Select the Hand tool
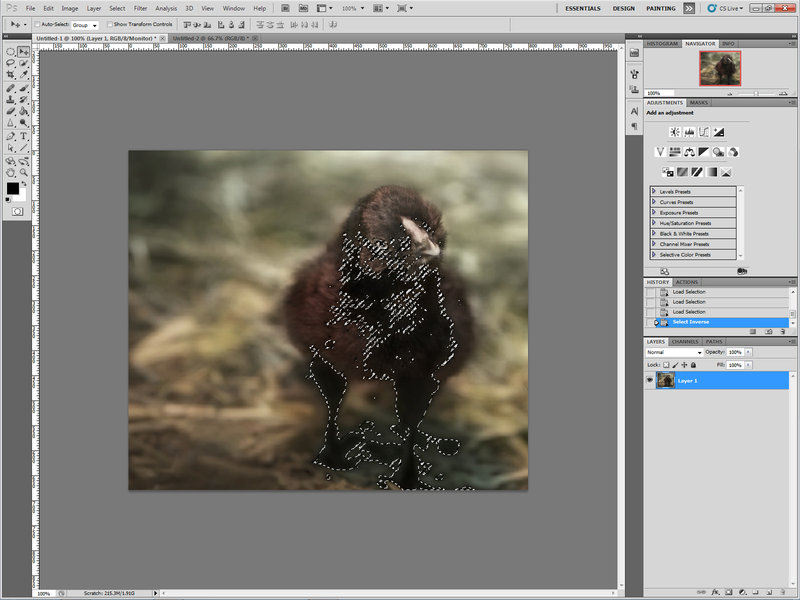This screenshot has width=800, height=600. point(10,172)
